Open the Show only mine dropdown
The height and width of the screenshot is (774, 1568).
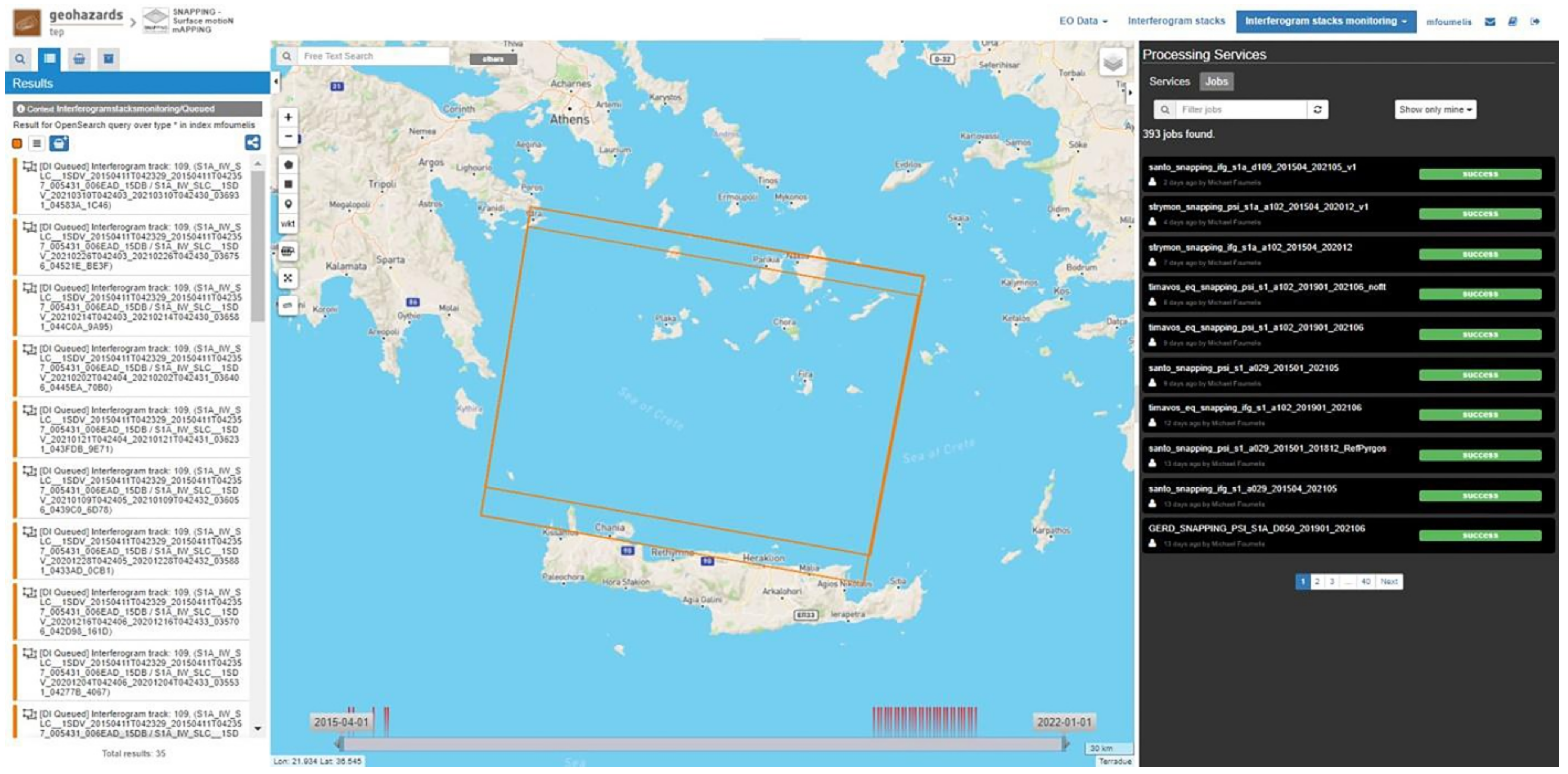point(1435,110)
